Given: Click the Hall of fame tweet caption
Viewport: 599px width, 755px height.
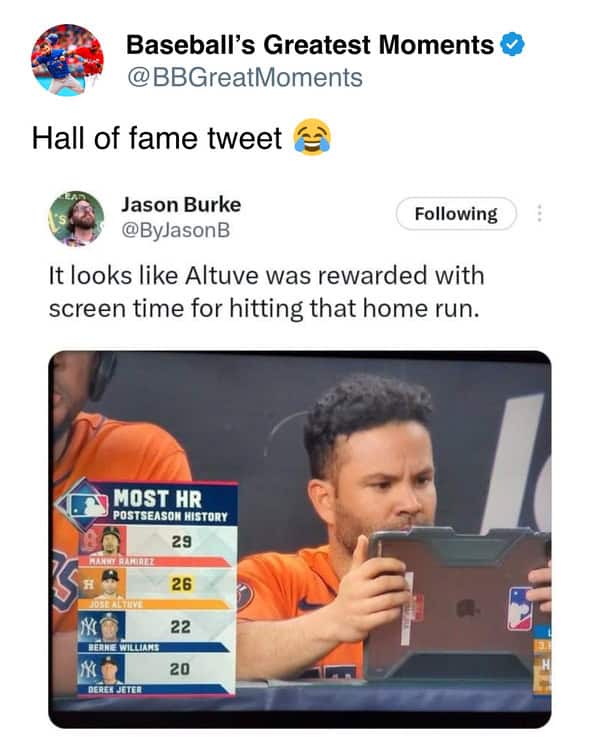Looking at the screenshot, I should click(x=157, y=138).
